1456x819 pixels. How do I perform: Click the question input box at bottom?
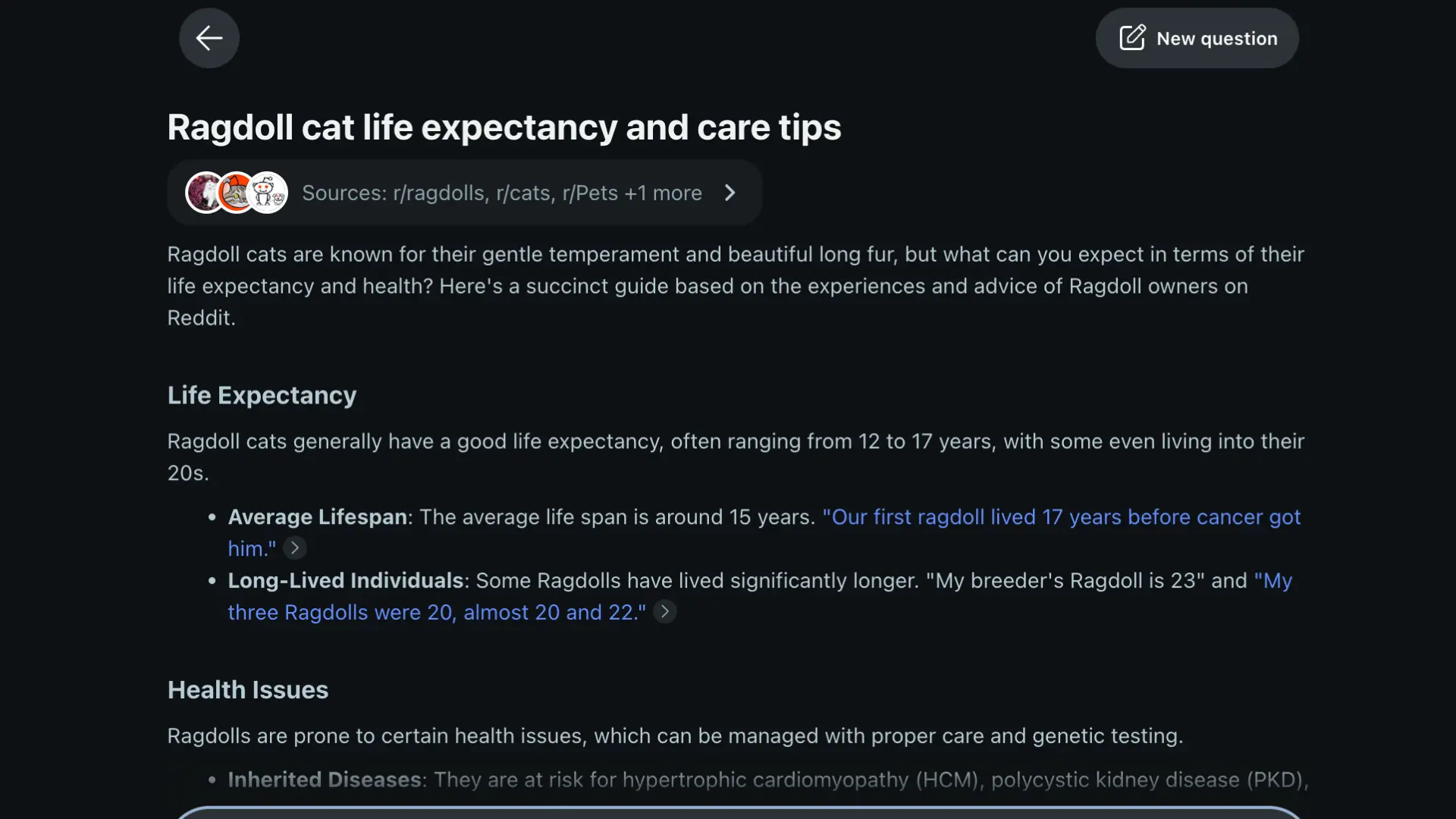point(728,815)
